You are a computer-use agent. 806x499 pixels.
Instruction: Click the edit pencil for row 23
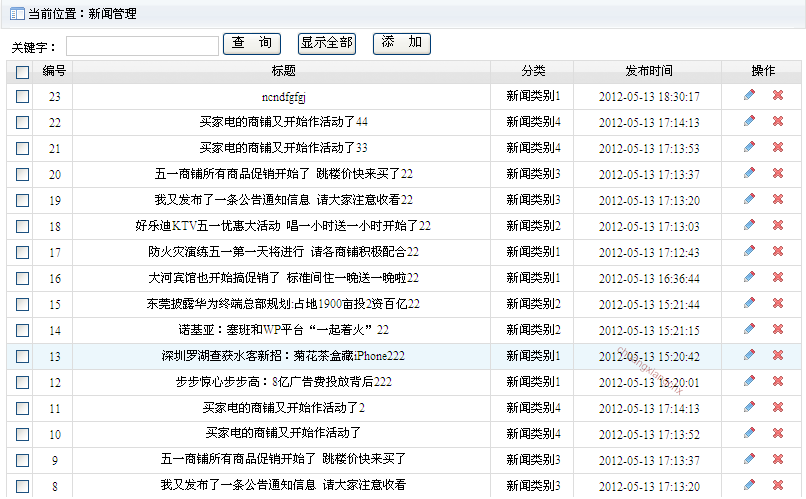click(x=749, y=95)
